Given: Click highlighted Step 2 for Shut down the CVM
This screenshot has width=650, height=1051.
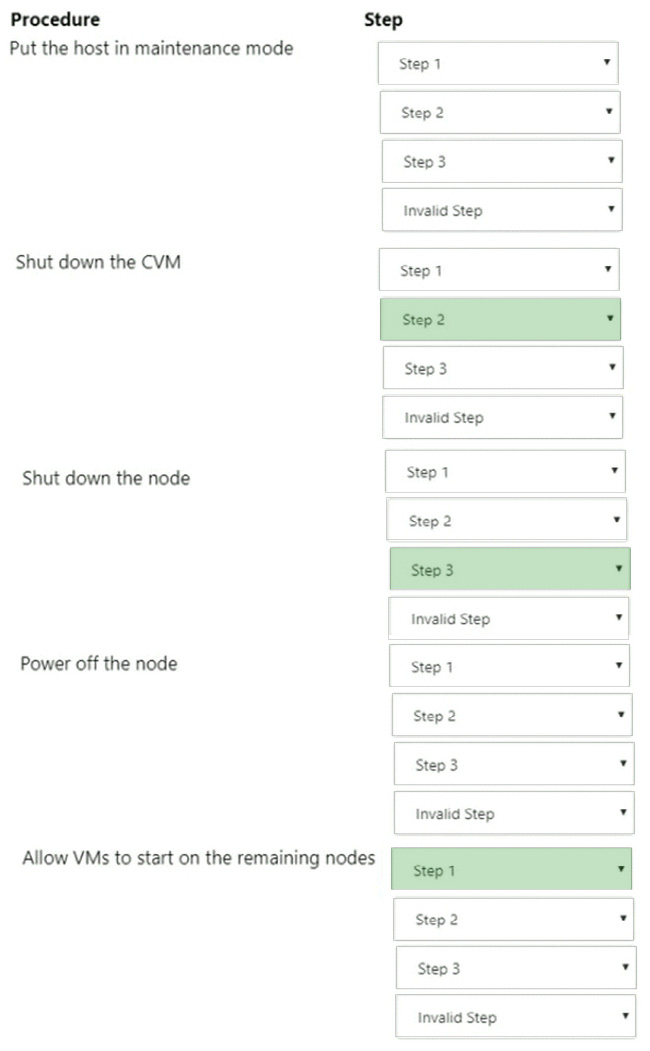Looking at the screenshot, I should (500, 320).
